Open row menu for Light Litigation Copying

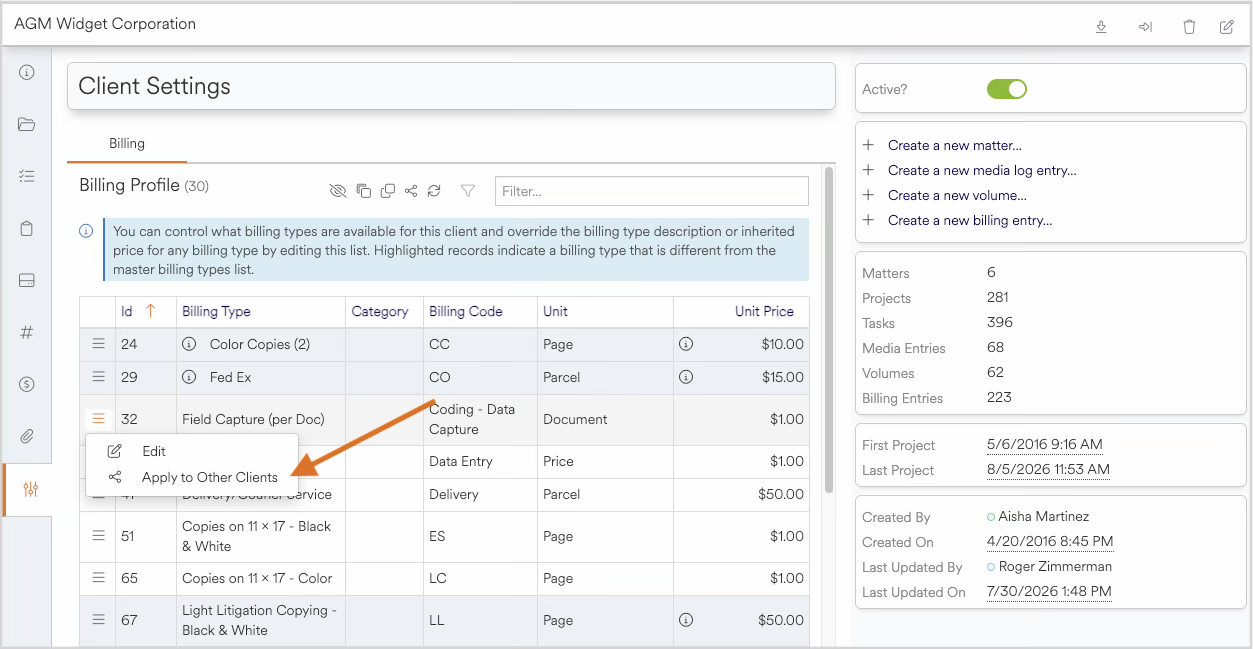coord(98,620)
